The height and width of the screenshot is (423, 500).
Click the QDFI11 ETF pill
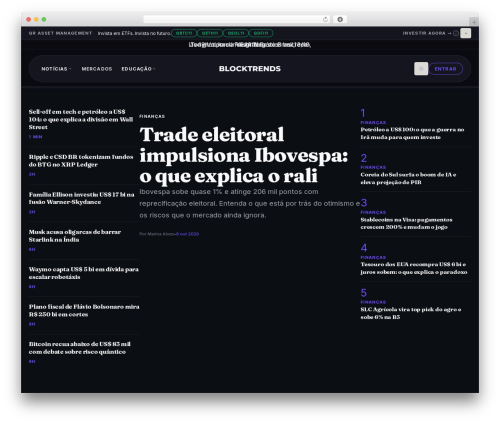(x=261, y=33)
